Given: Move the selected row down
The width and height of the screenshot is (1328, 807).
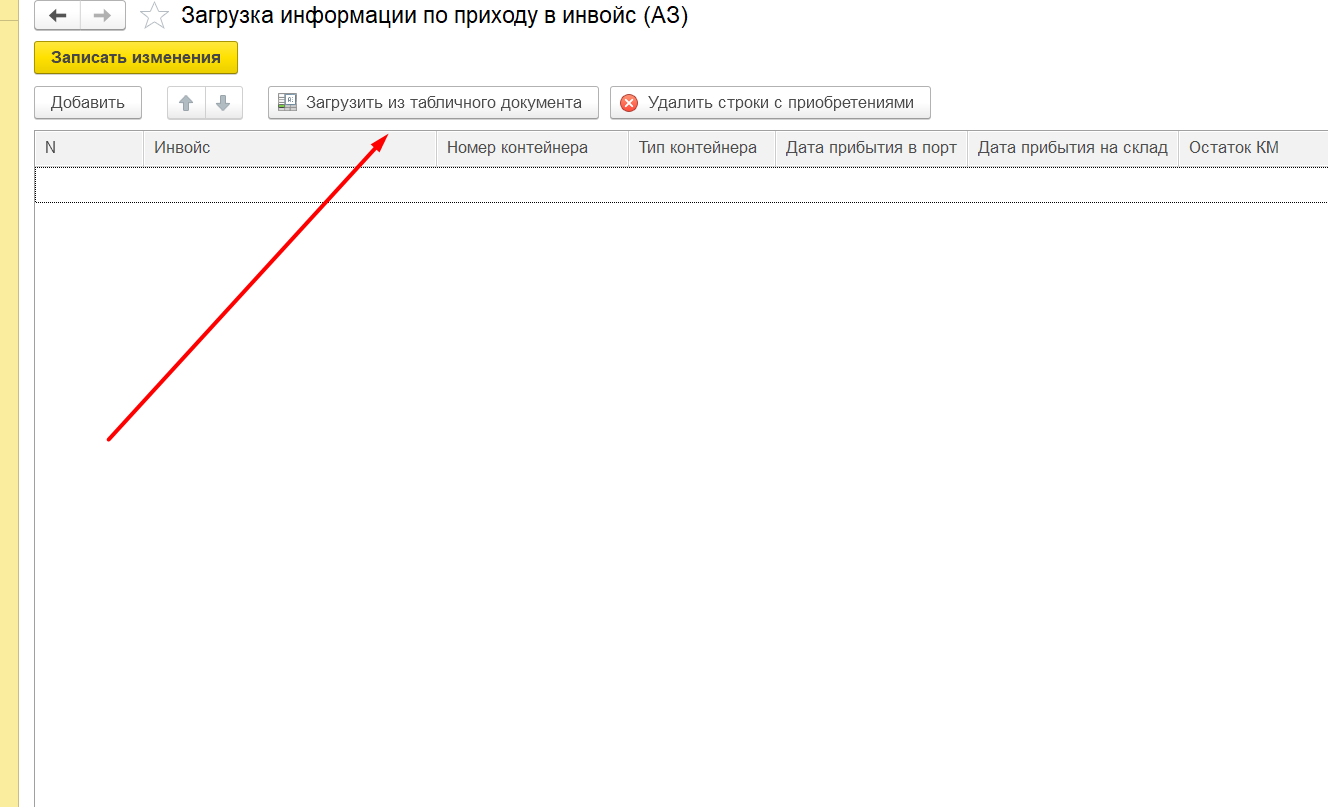Looking at the screenshot, I should coord(223,103).
